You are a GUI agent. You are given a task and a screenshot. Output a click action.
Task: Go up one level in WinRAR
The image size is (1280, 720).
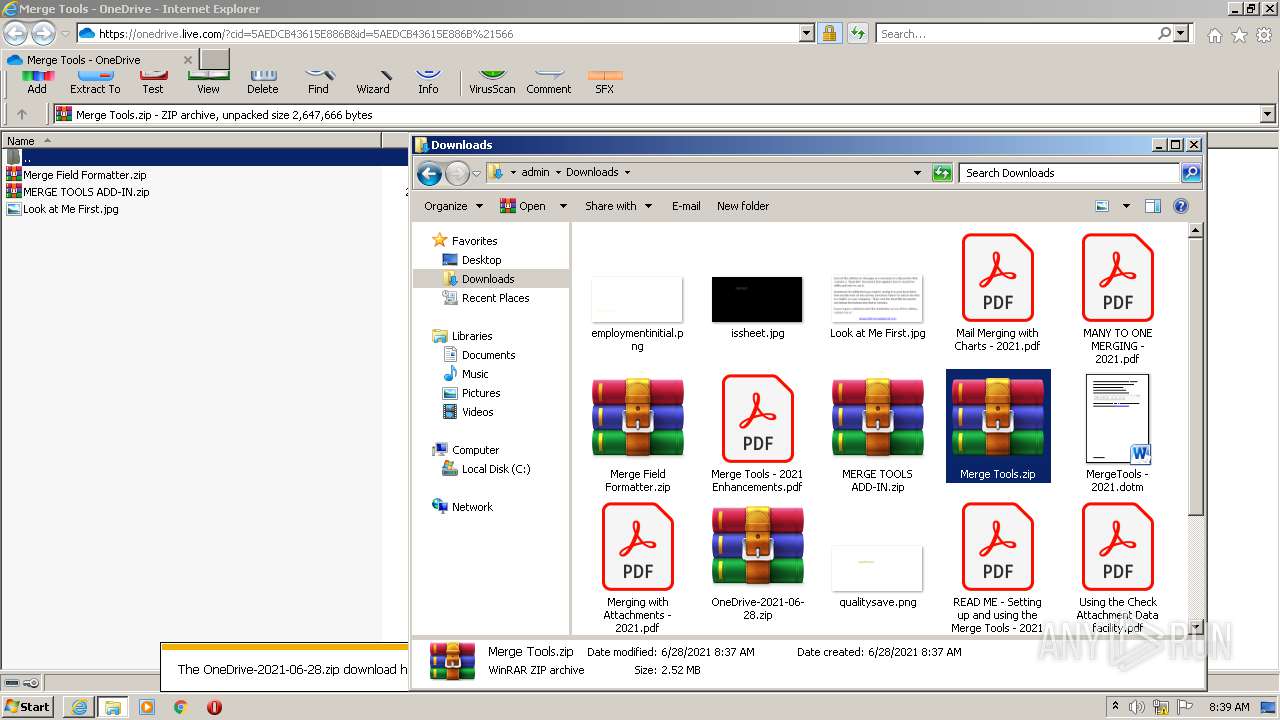[x=22, y=115]
